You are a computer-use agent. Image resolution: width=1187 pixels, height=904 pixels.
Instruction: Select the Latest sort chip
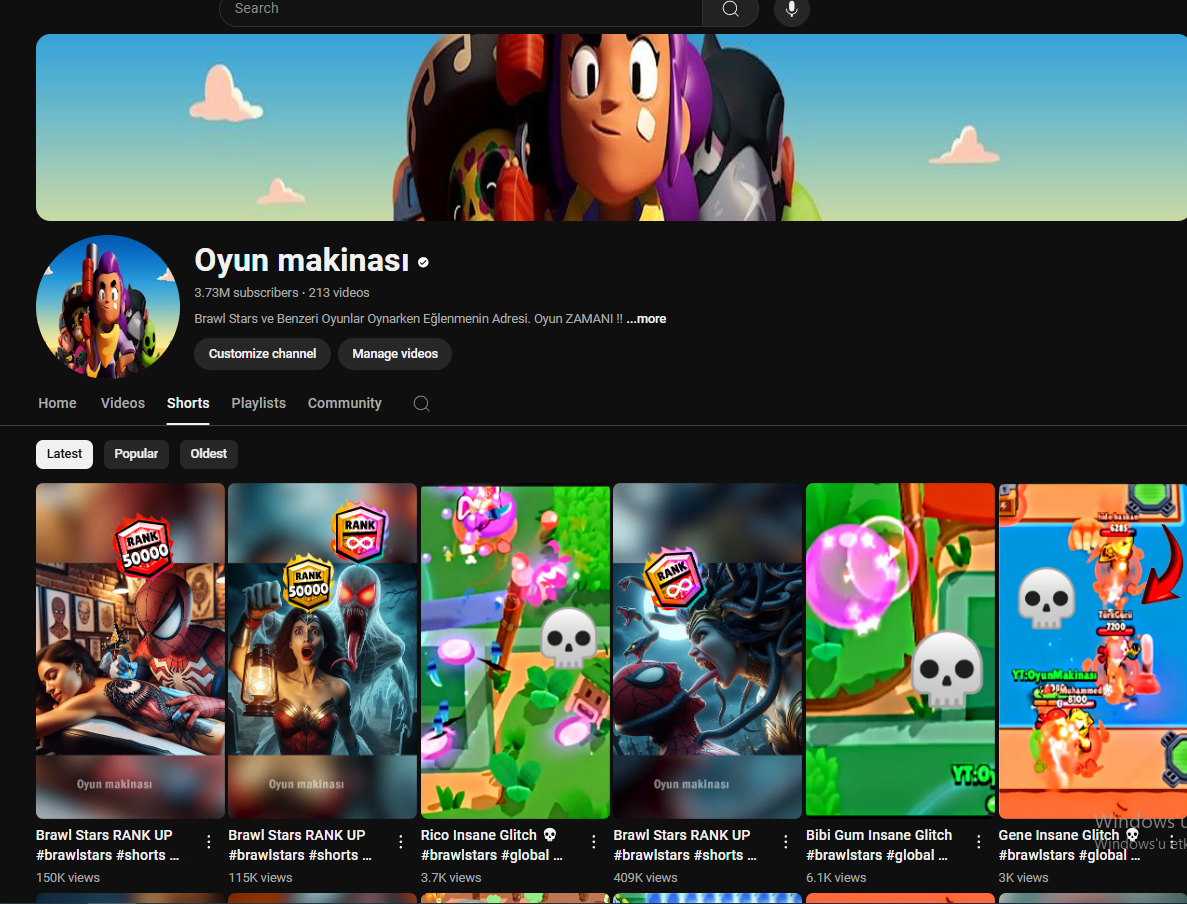[x=64, y=454]
